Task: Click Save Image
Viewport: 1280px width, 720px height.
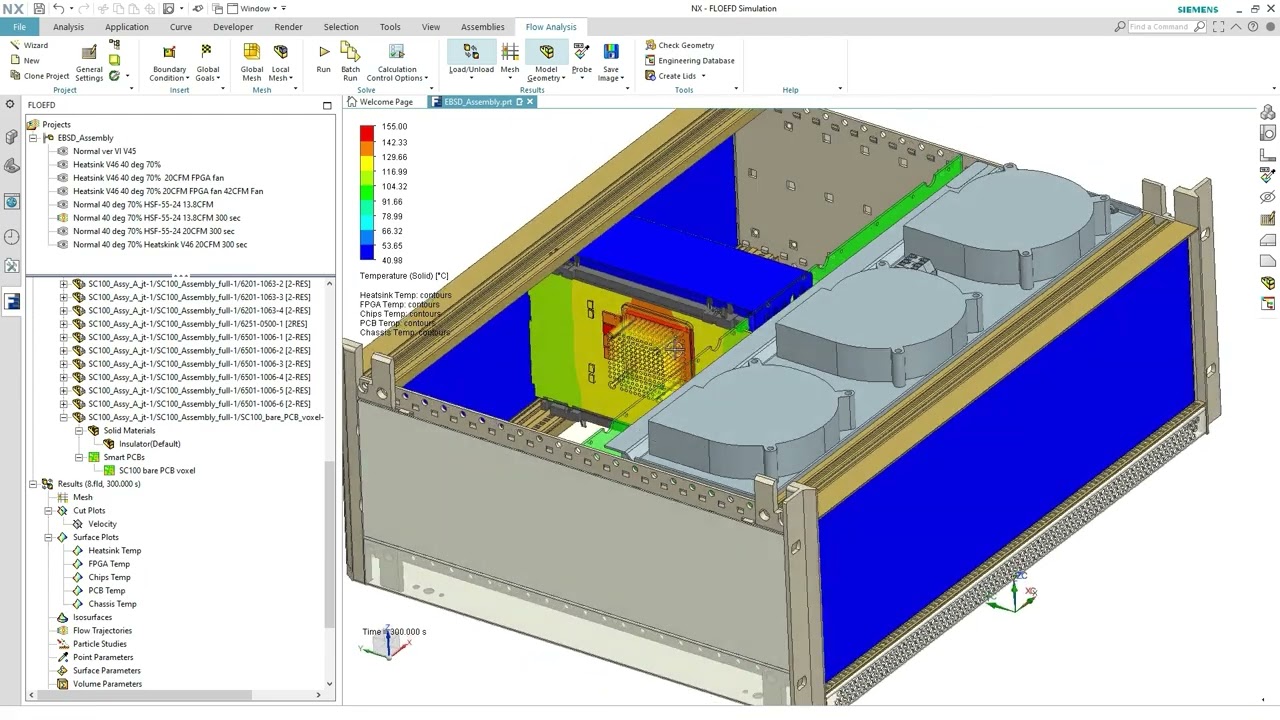Action: point(610,62)
